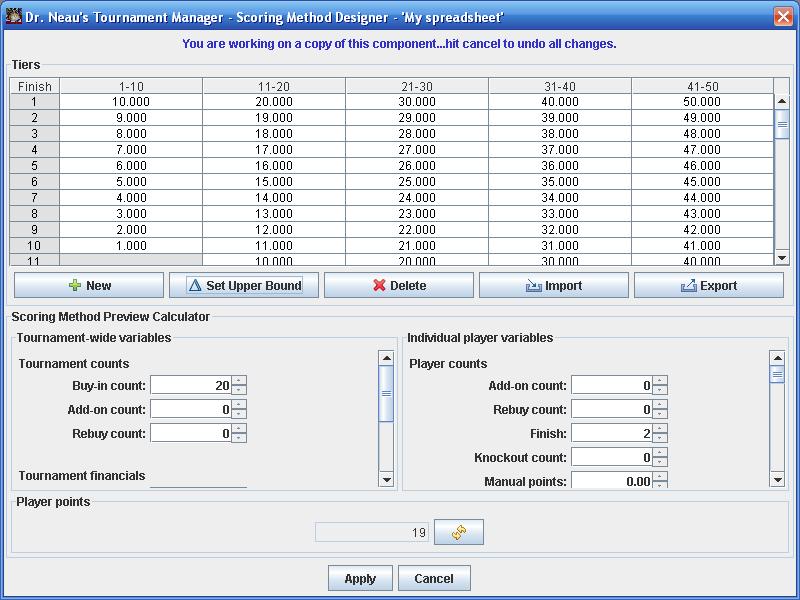Click the player Rebuy count field

pos(612,409)
